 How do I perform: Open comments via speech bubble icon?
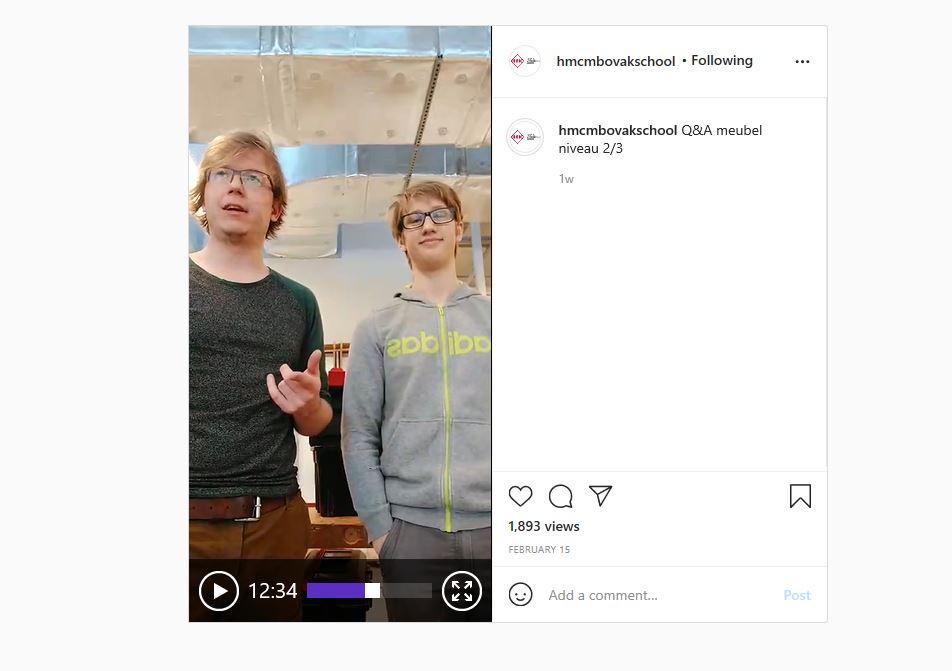click(x=560, y=496)
